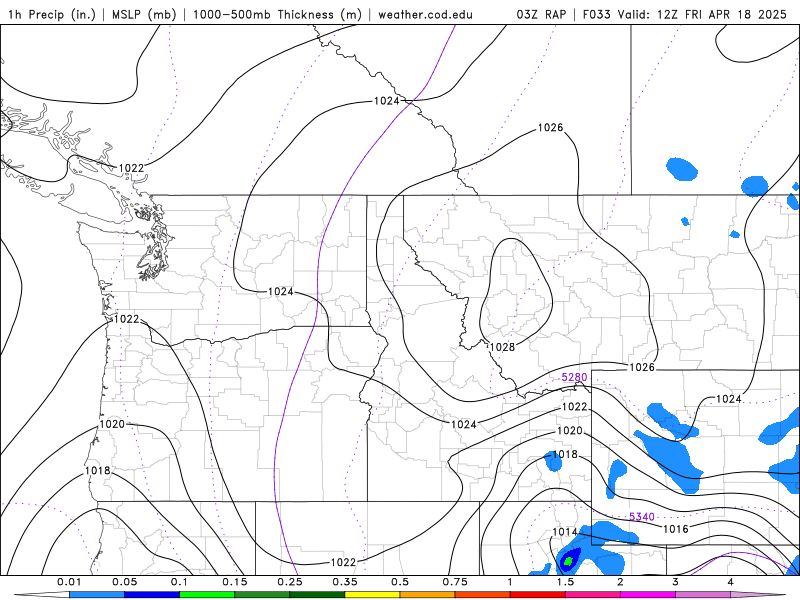
Task: Click the "12Z FRI APR 18 2025" valid time
Action: click(x=722, y=14)
